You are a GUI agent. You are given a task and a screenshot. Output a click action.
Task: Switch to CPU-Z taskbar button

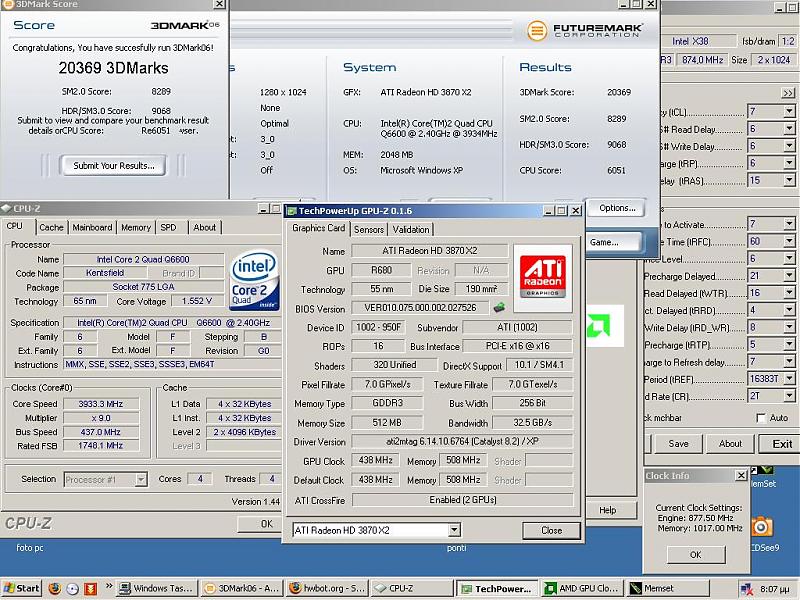click(412, 588)
